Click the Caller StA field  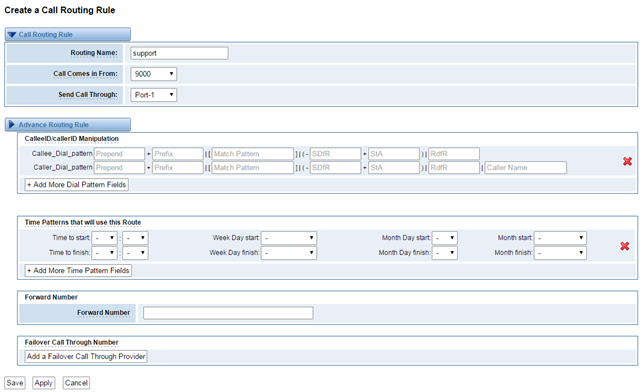[x=394, y=167]
